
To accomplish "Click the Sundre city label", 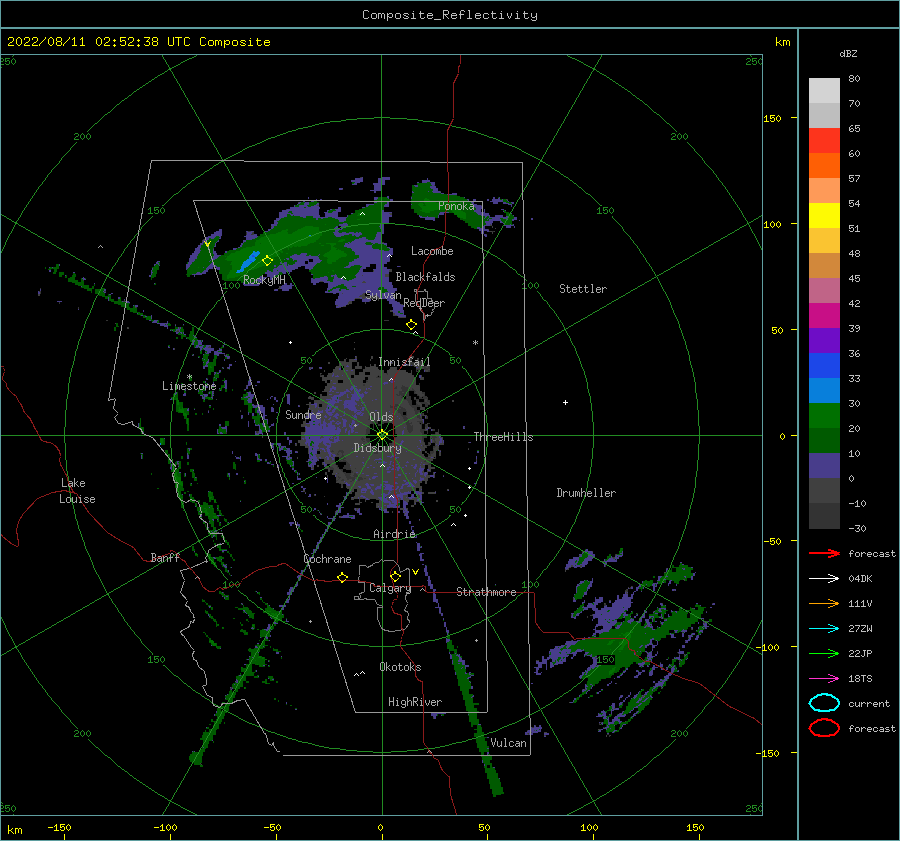I will pos(303,414).
